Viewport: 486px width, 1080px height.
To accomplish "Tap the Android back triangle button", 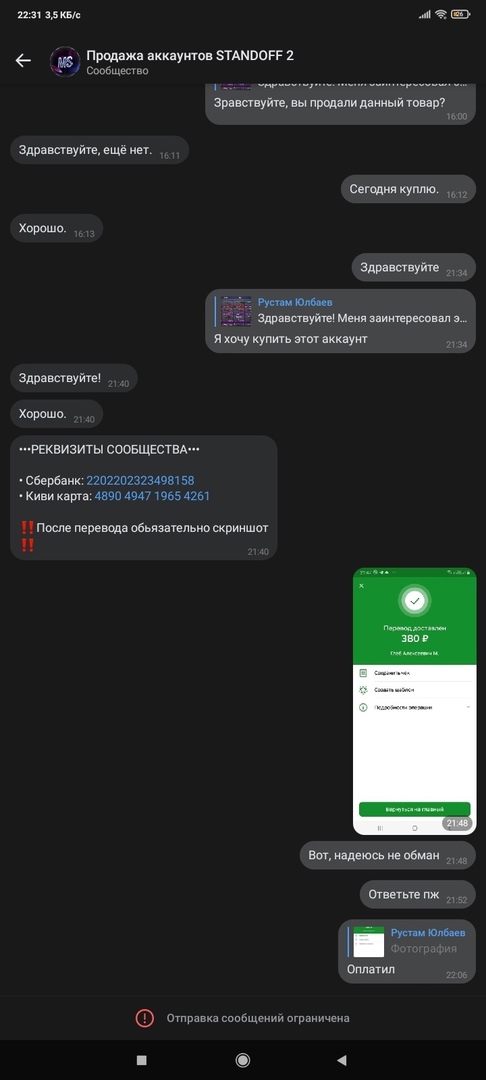I will point(341,1060).
